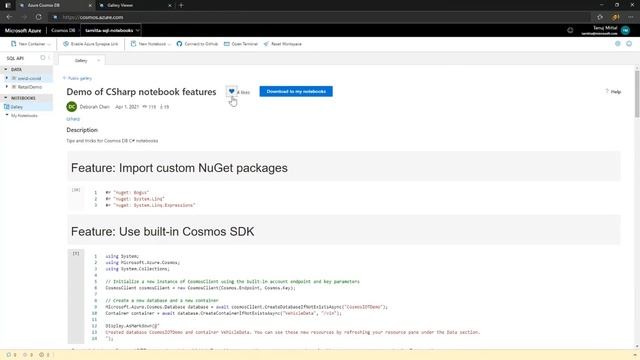The width and height of the screenshot is (640, 360).
Task: Open user account avatar
Action: (x=625, y=30)
